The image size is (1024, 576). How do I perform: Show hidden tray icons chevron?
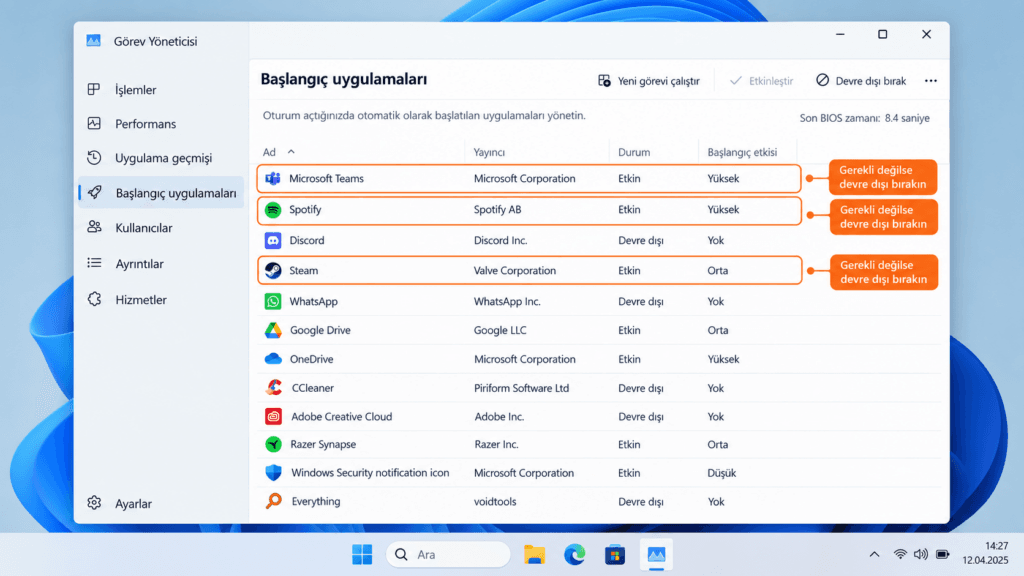[874, 554]
